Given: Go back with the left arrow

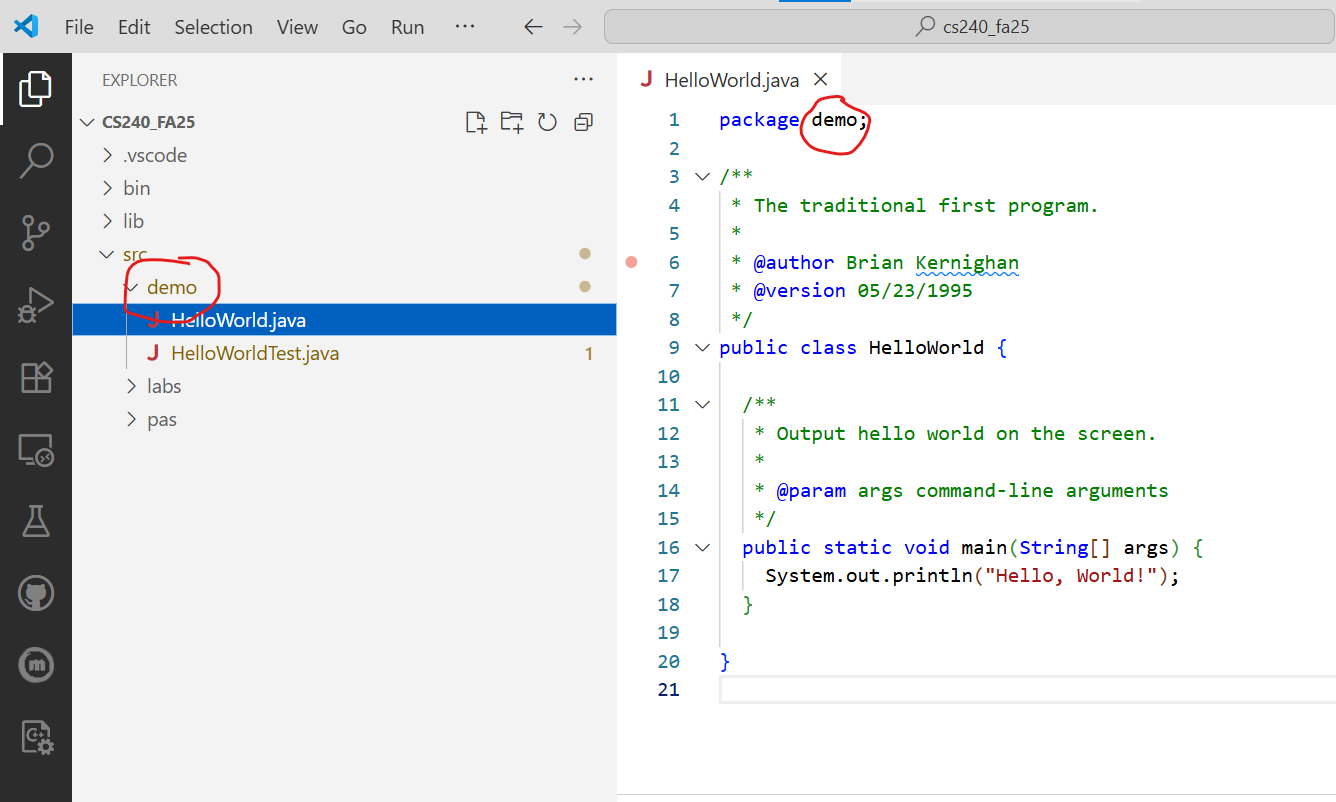Looking at the screenshot, I should 534,27.
